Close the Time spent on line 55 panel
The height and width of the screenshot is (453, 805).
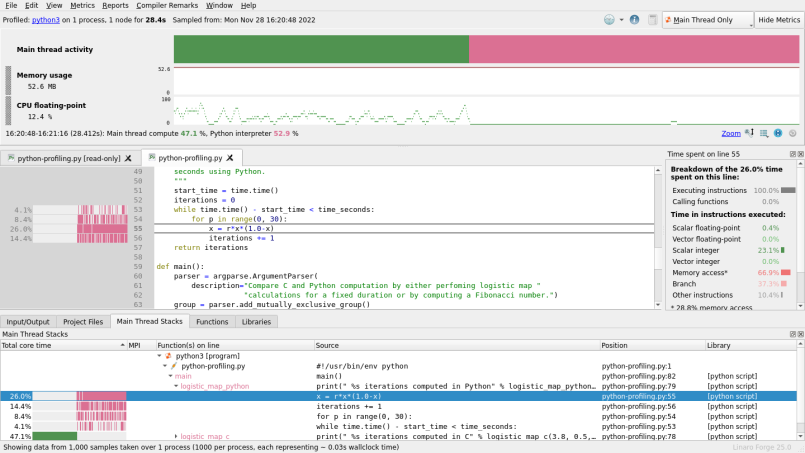click(x=800, y=154)
